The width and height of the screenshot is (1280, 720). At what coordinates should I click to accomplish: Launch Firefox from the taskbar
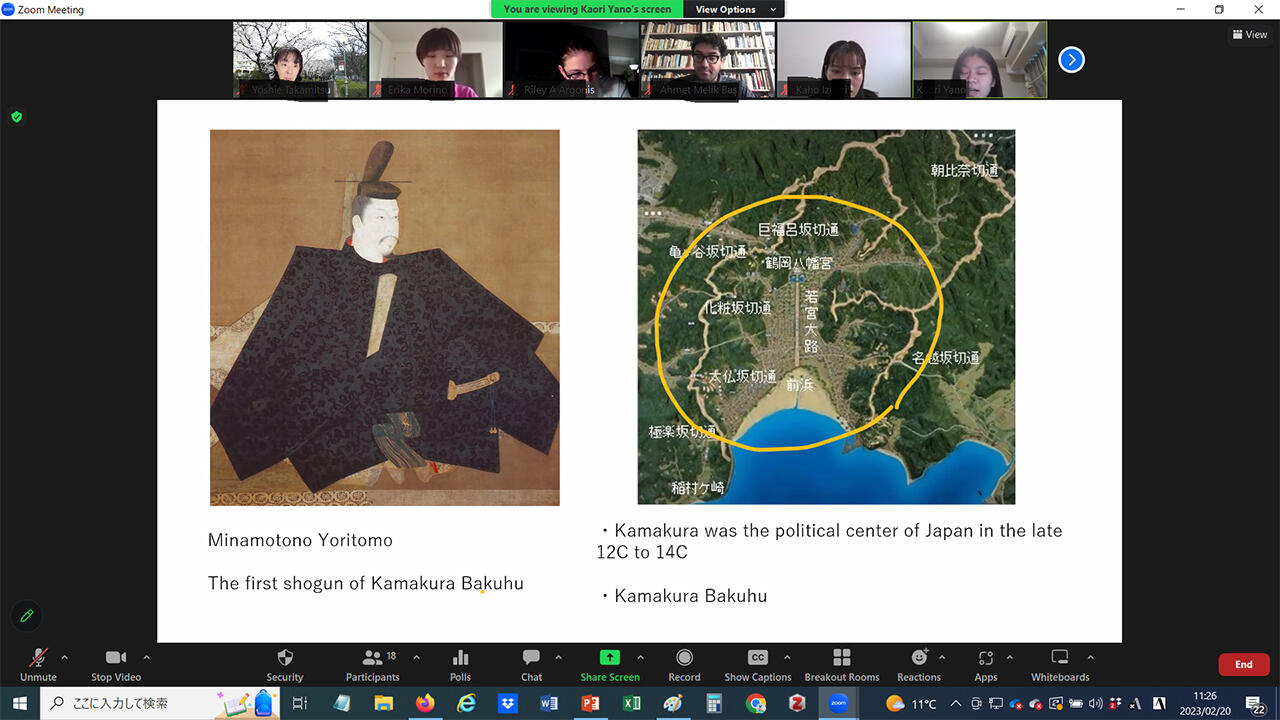(x=425, y=703)
